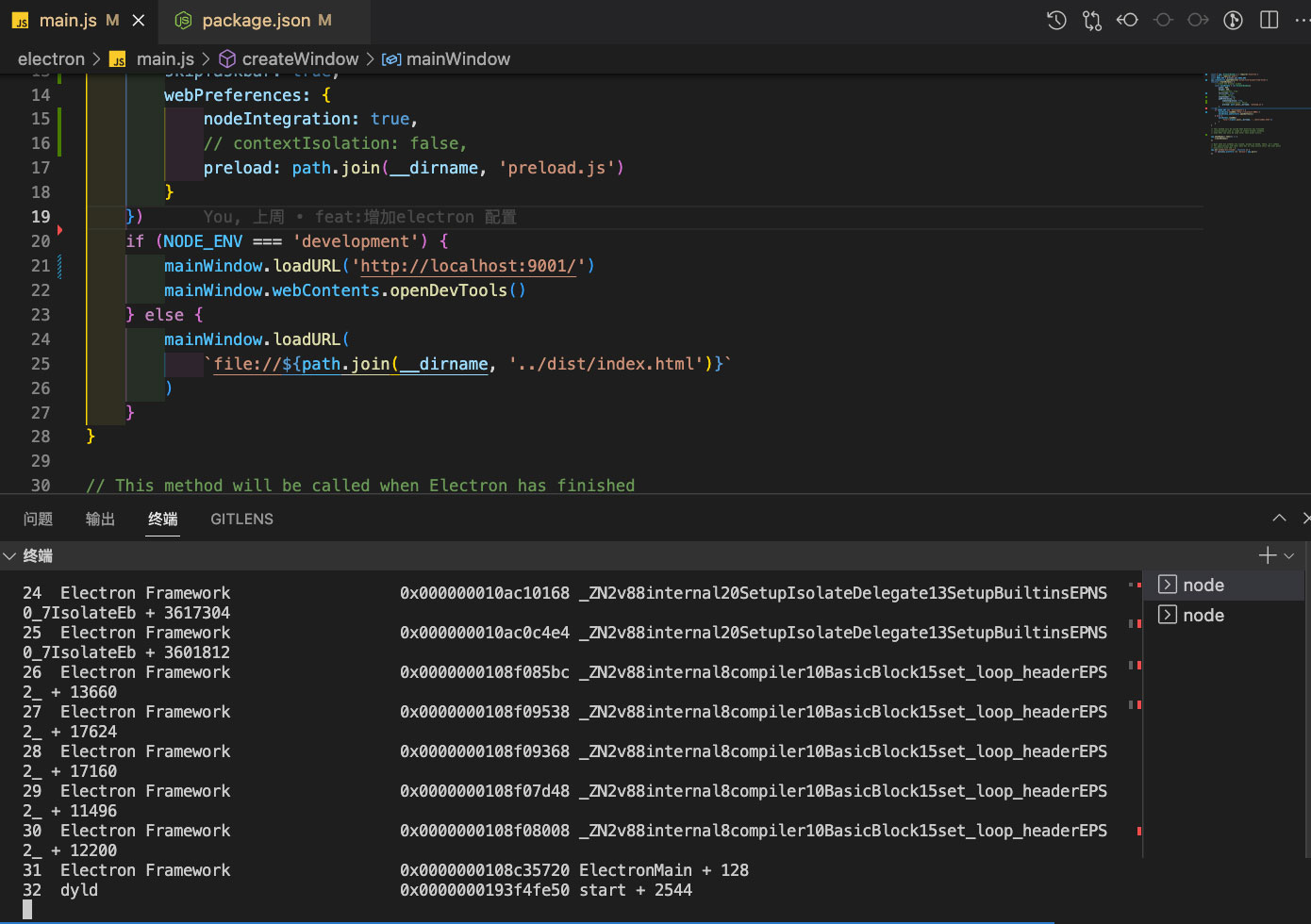Image resolution: width=1311 pixels, height=924 pixels.
Task: Select the 终端 terminal panel tab
Action: [x=163, y=519]
